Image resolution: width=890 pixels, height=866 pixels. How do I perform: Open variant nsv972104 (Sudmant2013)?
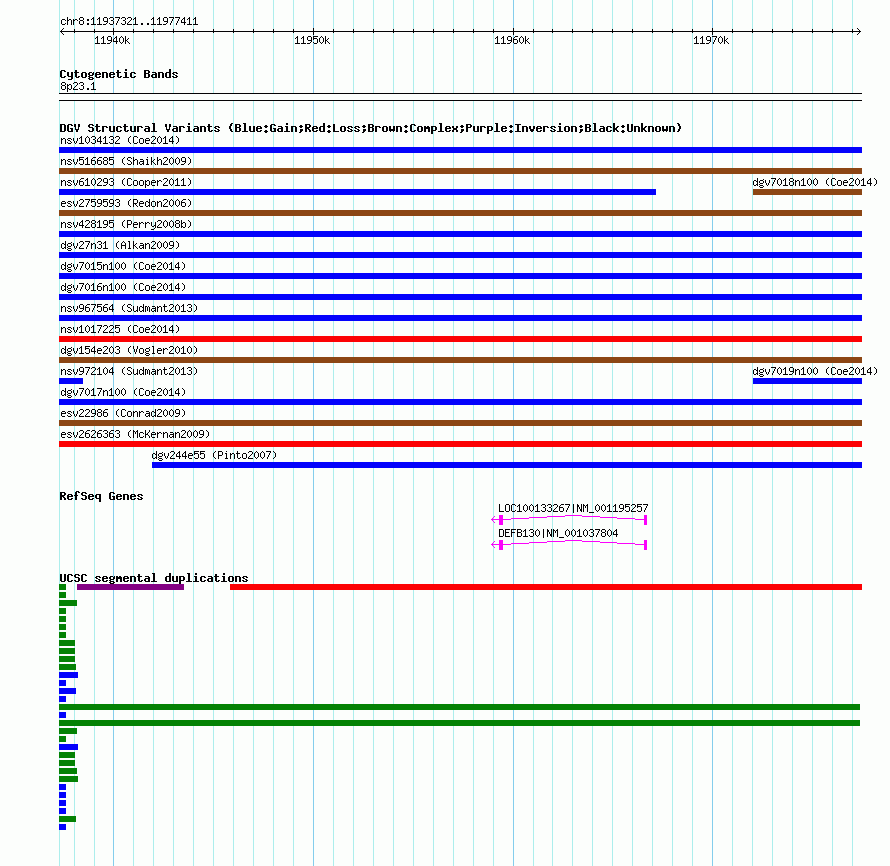pos(129,371)
